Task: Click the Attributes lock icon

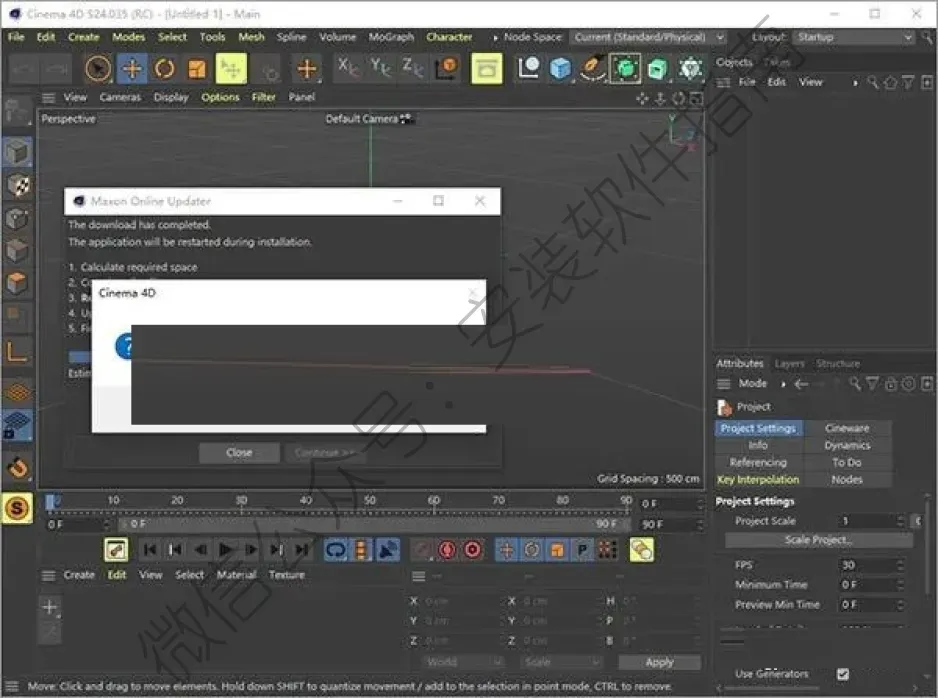Action: [x=891, y=384]
